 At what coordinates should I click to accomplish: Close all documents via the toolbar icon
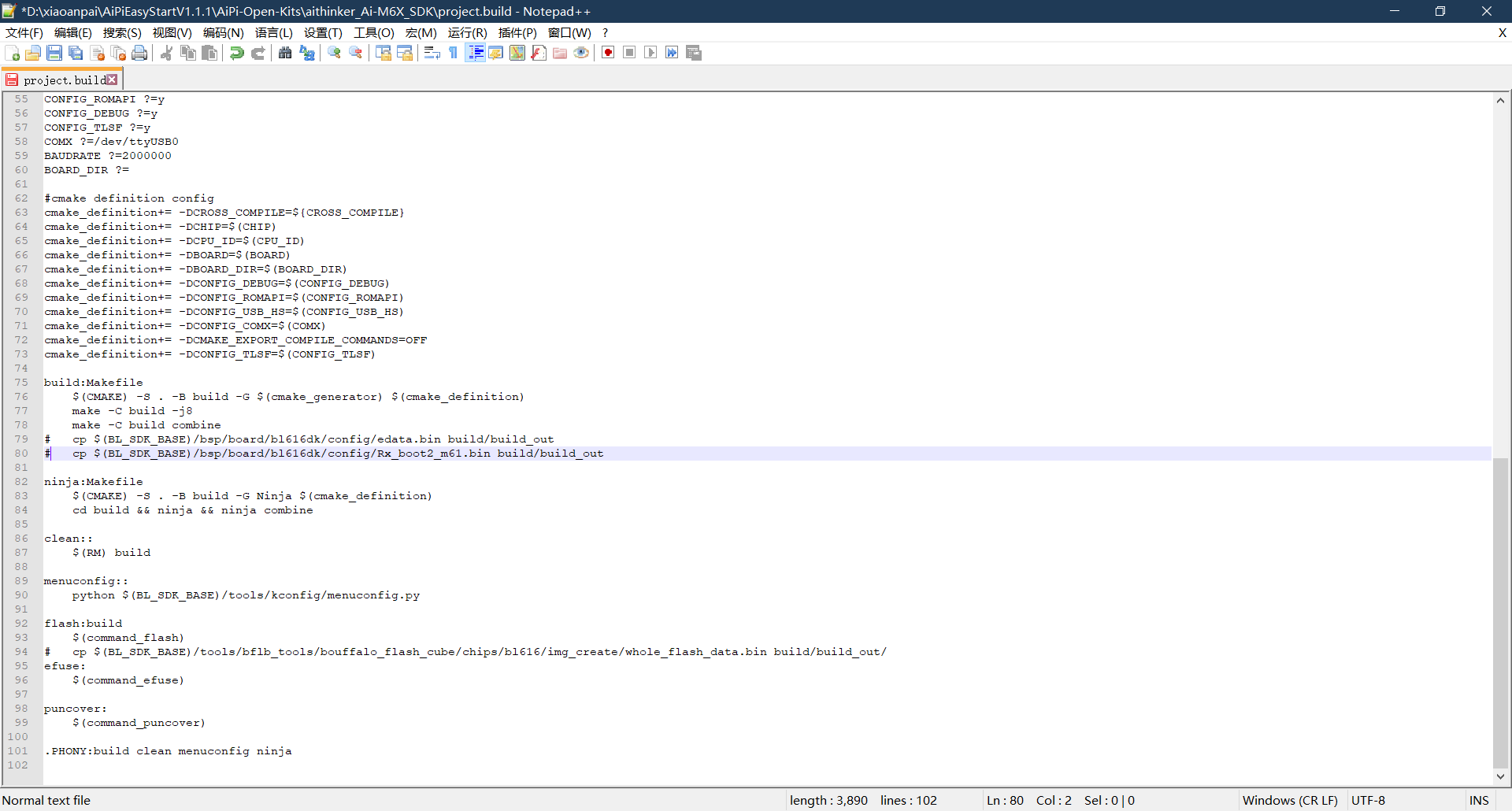point(119,53)
